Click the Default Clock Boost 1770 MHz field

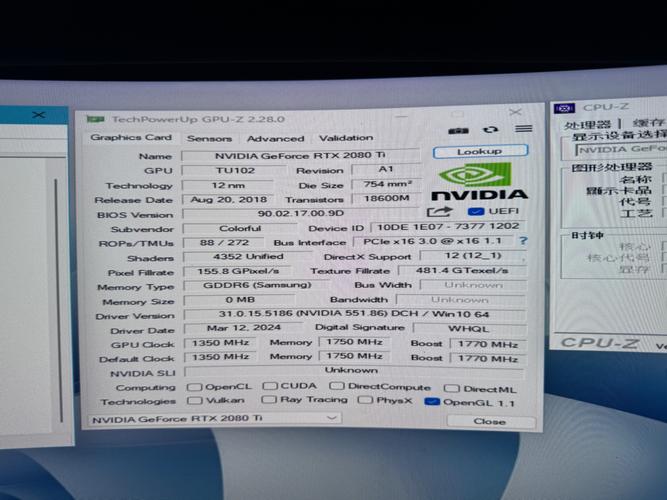487,359
